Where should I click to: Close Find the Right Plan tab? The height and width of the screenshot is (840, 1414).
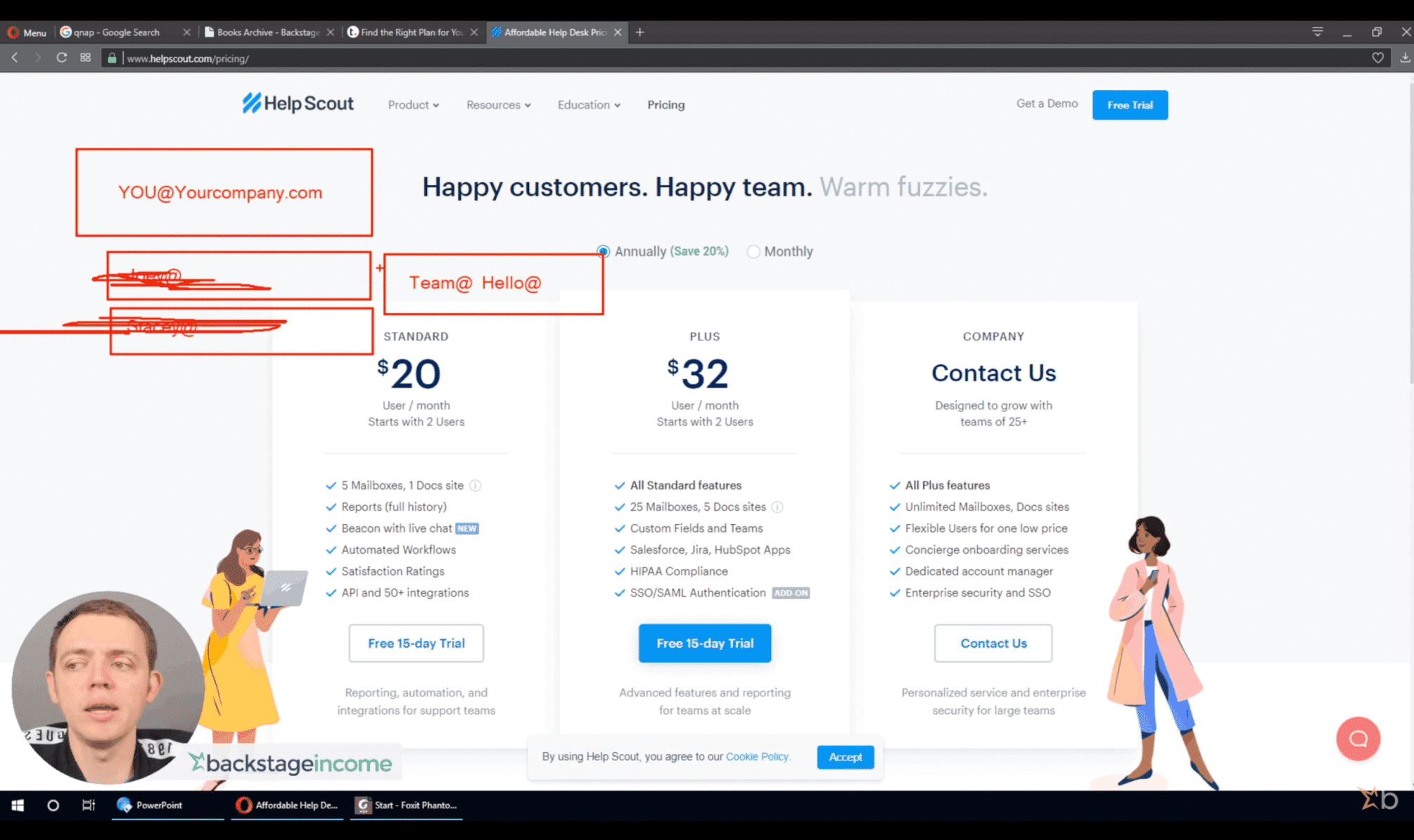click(474, 32)
